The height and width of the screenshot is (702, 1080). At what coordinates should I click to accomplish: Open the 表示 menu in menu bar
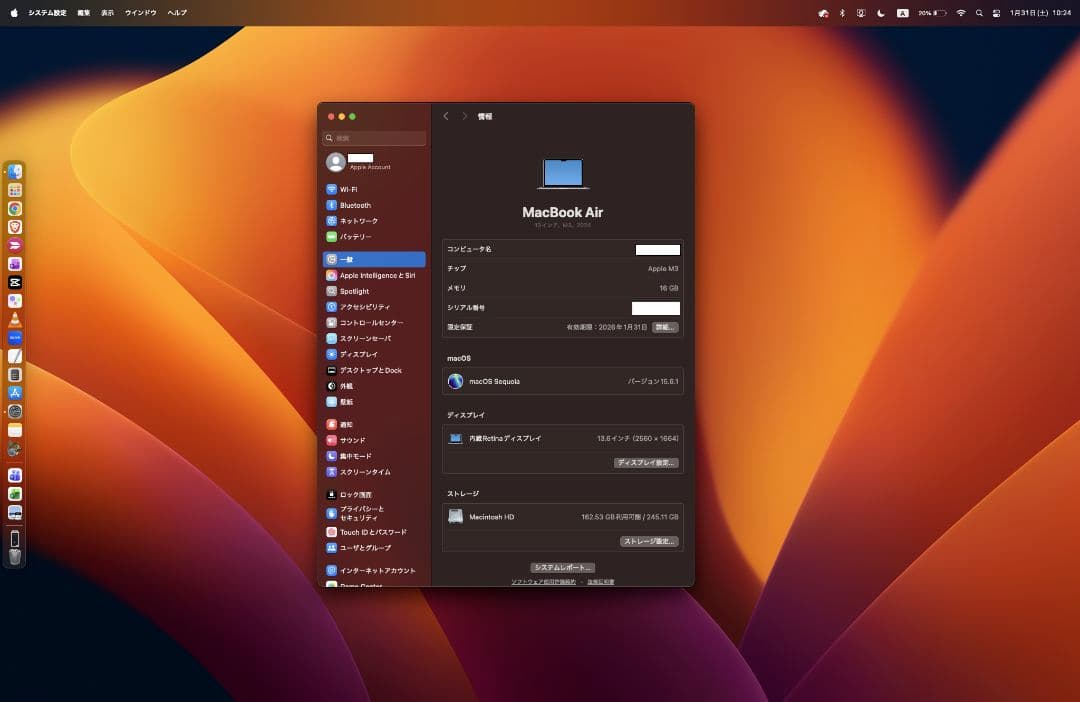point(107,13)
